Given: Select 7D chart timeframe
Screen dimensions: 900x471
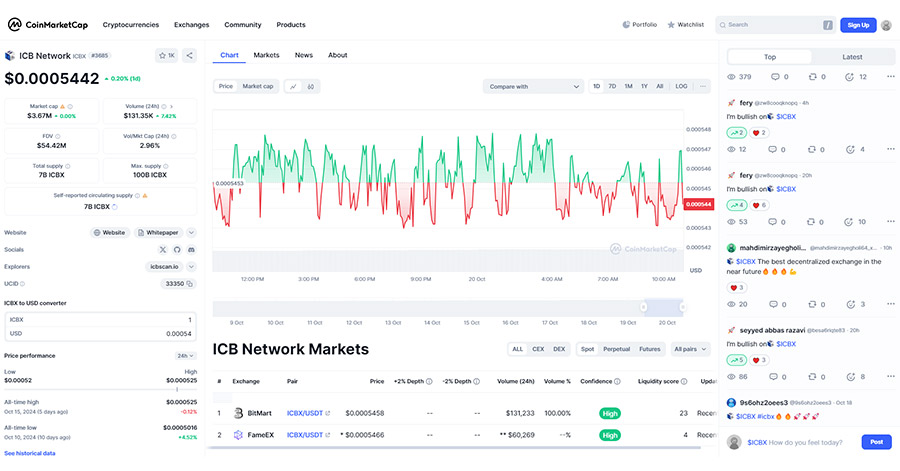Looking at the screenshot, I should point(612,86).
